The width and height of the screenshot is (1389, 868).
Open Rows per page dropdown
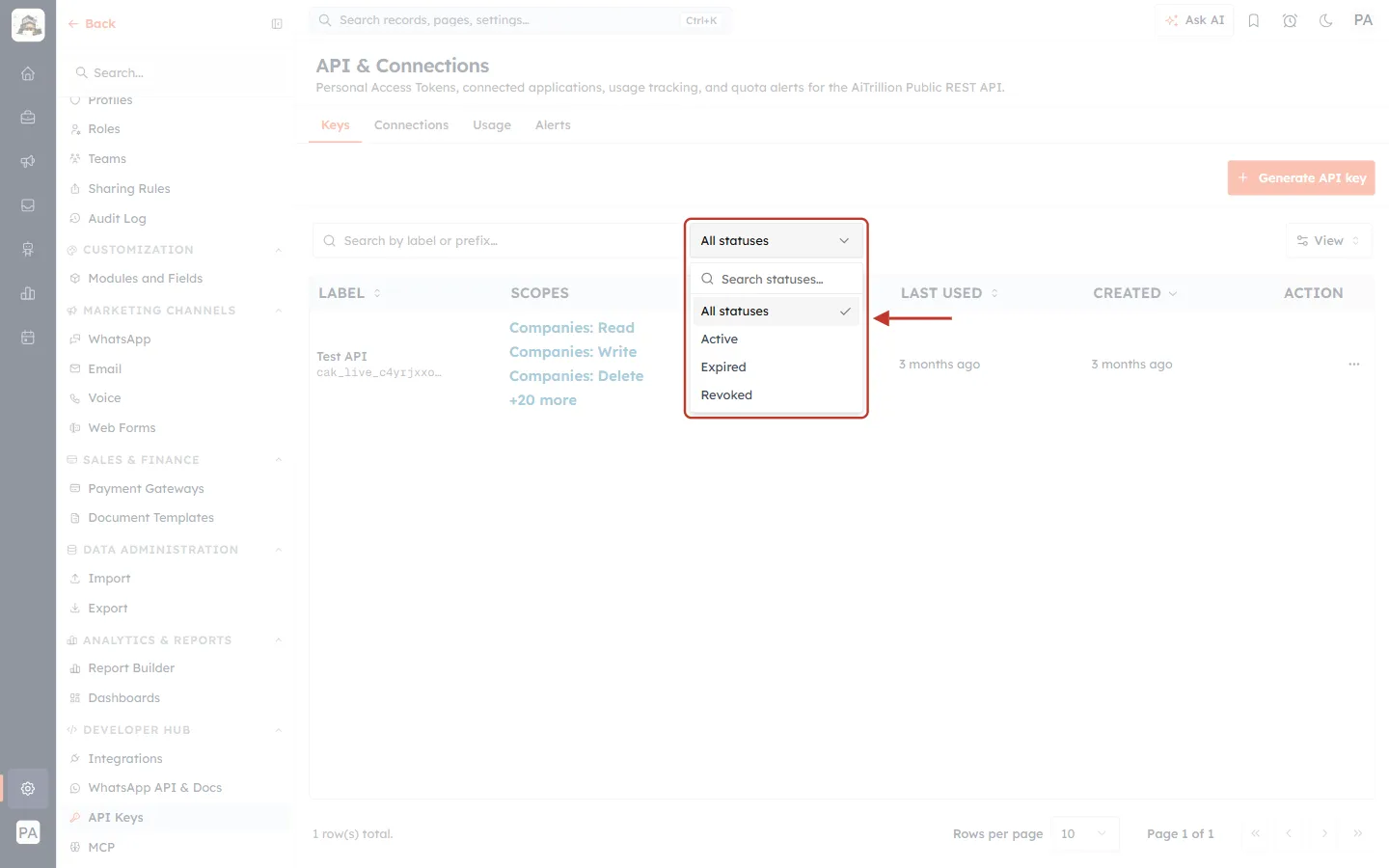click(x=1085, y=834)
